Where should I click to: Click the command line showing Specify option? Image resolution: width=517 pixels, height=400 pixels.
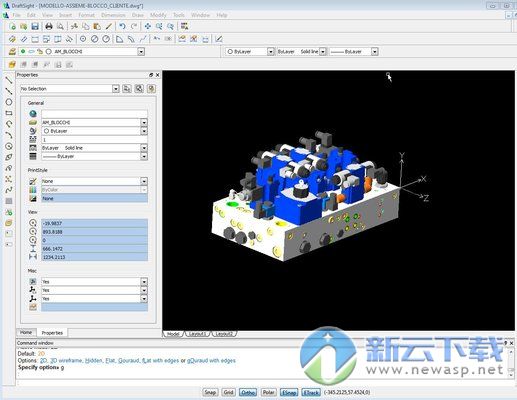(x=41, y=367)
